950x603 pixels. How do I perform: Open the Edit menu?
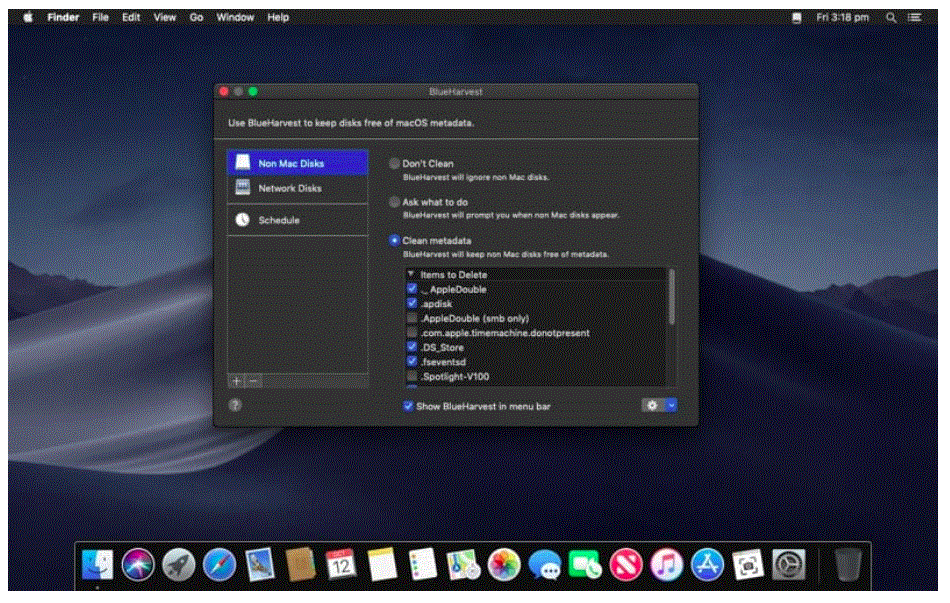tap(131, 18)
